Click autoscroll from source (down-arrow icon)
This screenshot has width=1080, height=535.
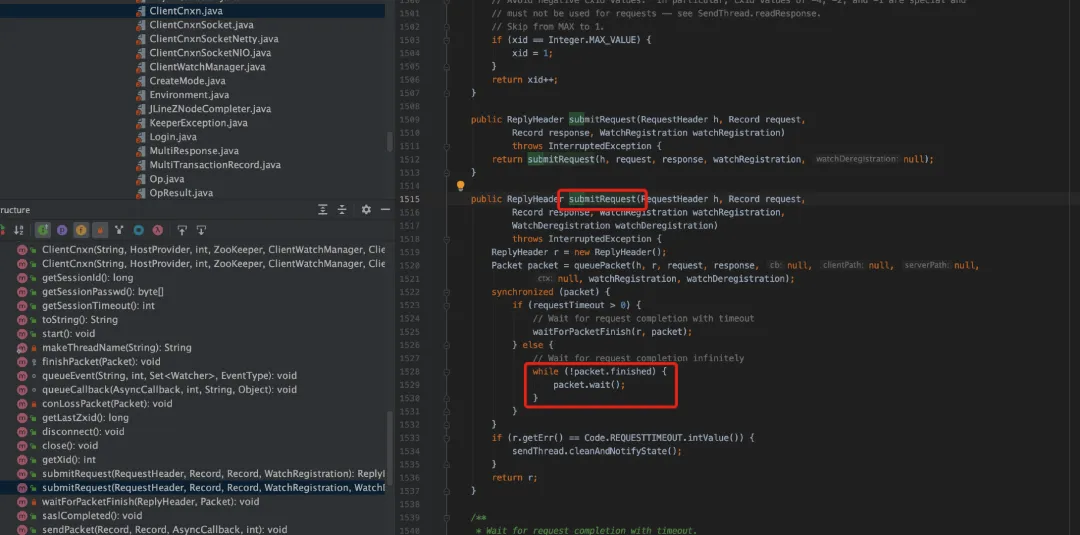pos(201,230)
